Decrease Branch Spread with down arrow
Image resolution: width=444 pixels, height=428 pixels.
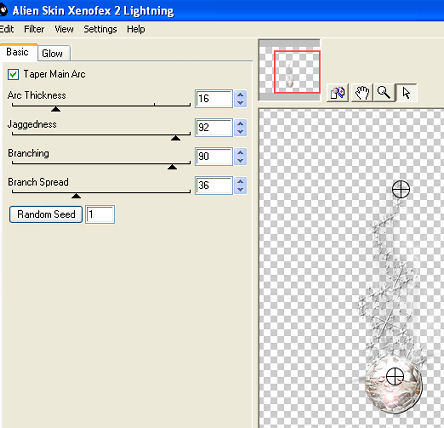pyautogui.click(x=240, y=190)
